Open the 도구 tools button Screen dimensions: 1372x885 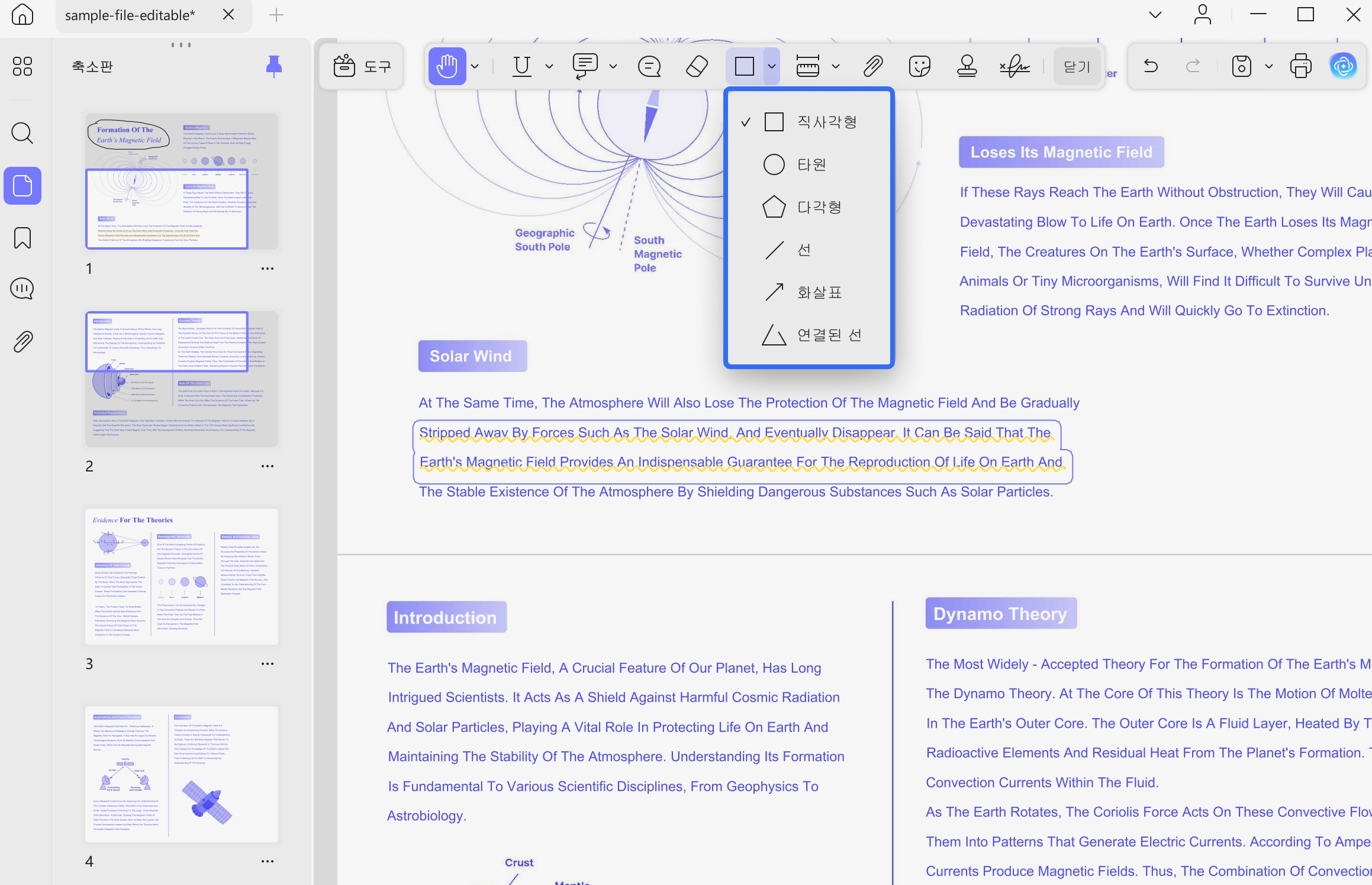pyautogui.click(x=361, y=66)
